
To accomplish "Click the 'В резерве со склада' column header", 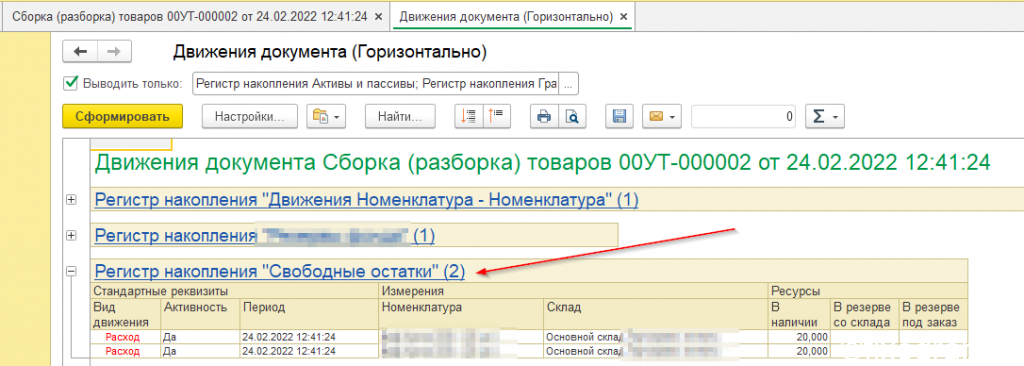I will coord(865,314).
